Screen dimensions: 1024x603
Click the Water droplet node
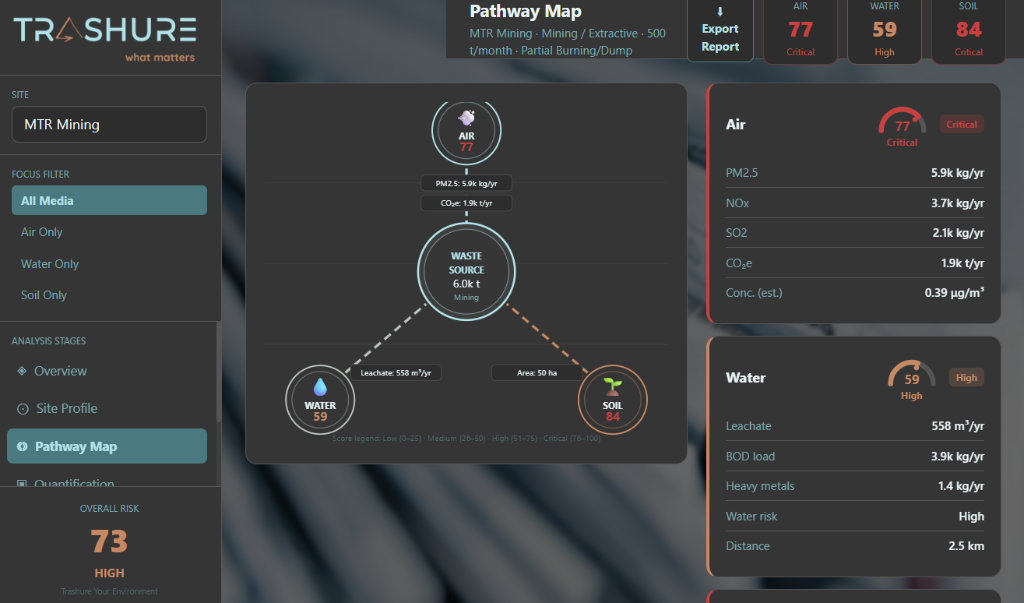tap(320, 400)
